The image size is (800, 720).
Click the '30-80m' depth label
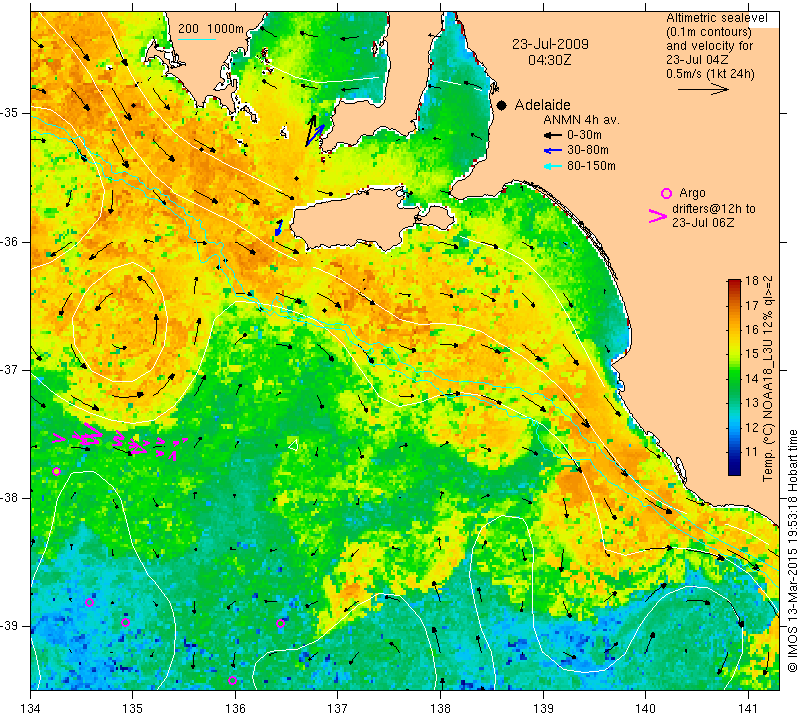pyautogui.click(x=588, y=150)
